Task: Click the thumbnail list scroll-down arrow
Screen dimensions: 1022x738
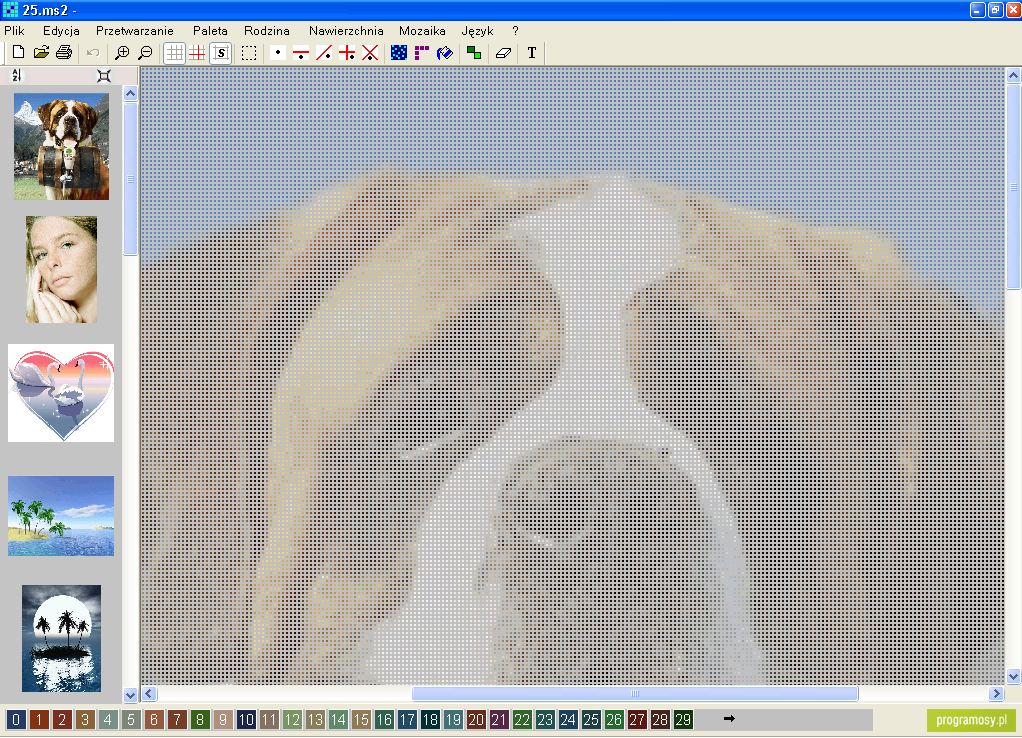Action: click(130, 695)
